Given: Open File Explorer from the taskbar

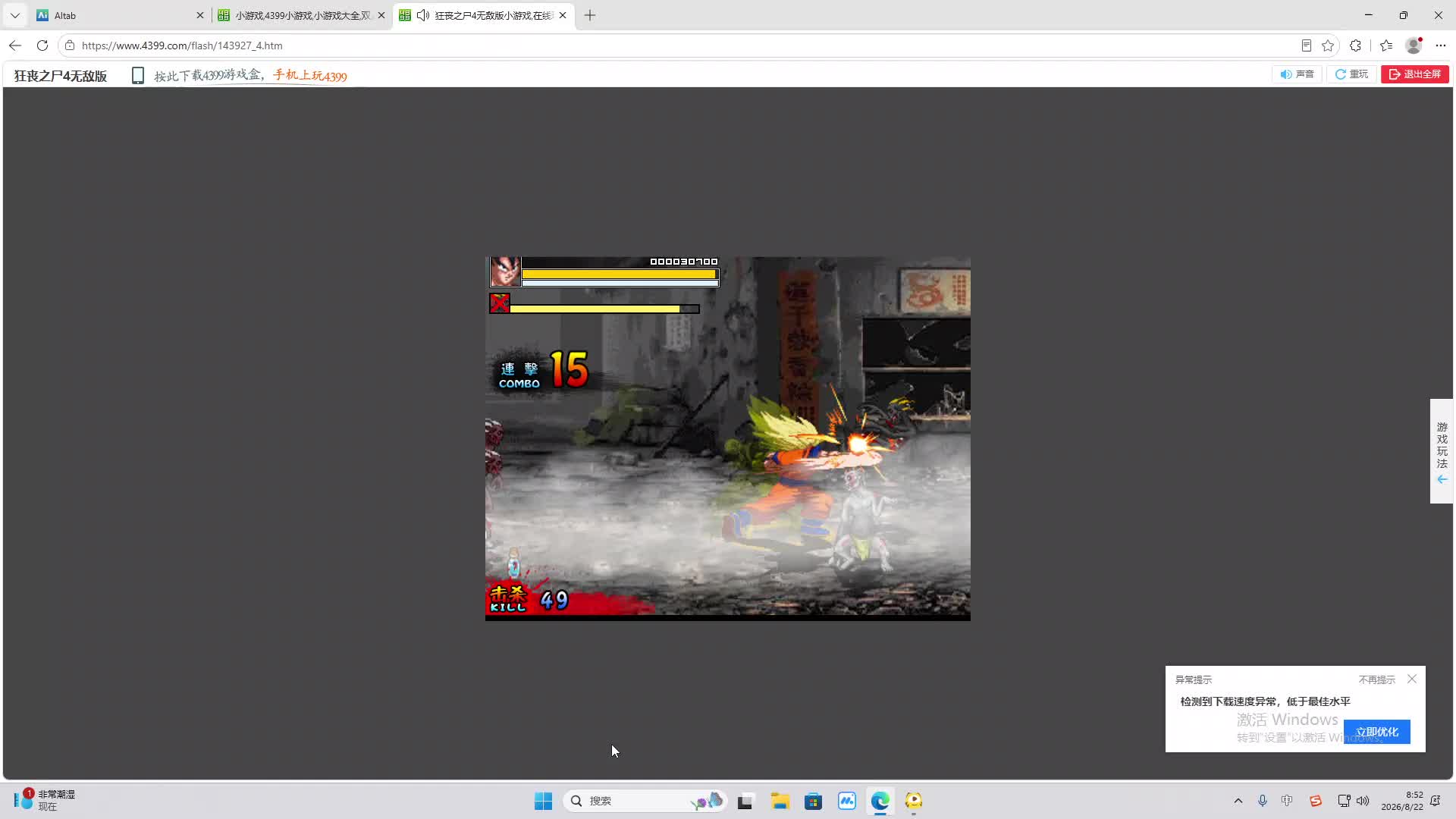Looking at the screenshot, I should point(780,801).
